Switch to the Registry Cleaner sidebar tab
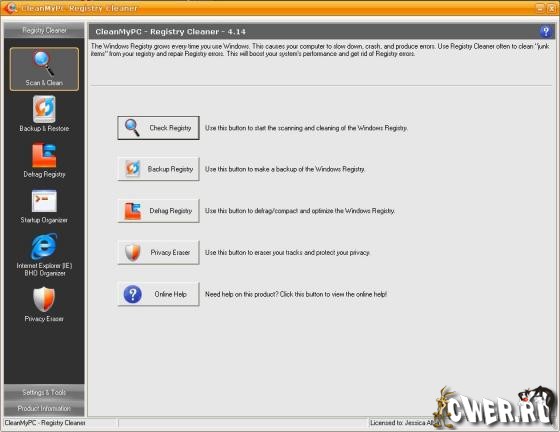 coord(44,30)
